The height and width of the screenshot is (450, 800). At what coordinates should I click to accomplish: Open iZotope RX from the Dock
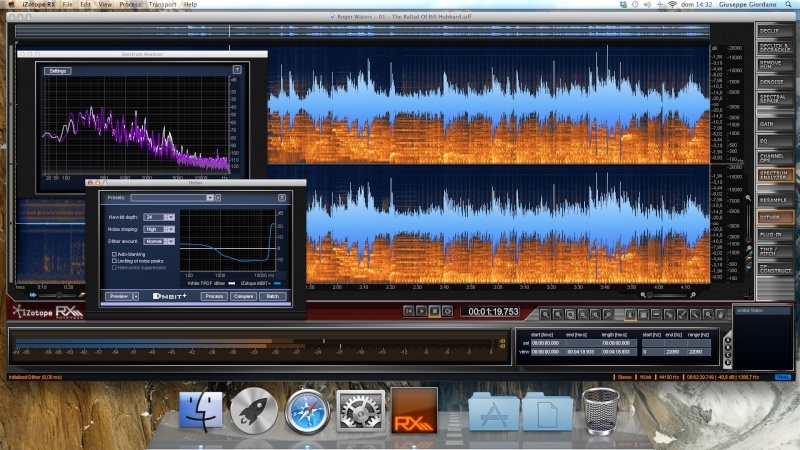click(414, 411)
